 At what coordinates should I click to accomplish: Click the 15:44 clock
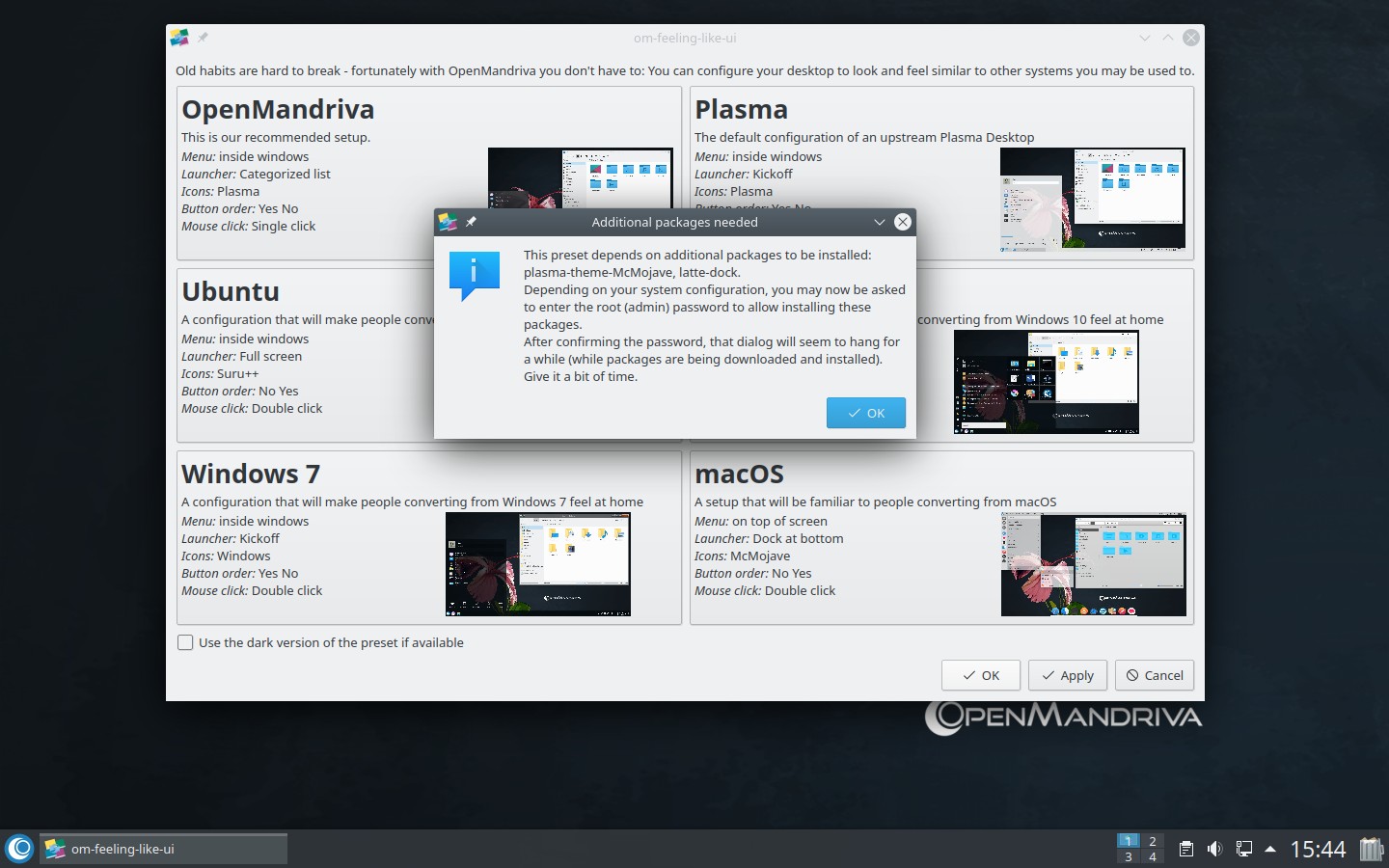pos(1318,849)
